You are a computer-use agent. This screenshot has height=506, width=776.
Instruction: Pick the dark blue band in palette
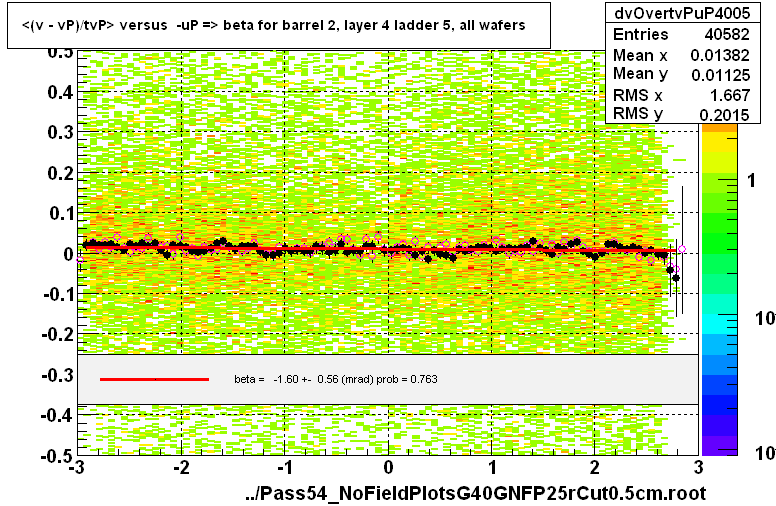[x=720, y=405]
